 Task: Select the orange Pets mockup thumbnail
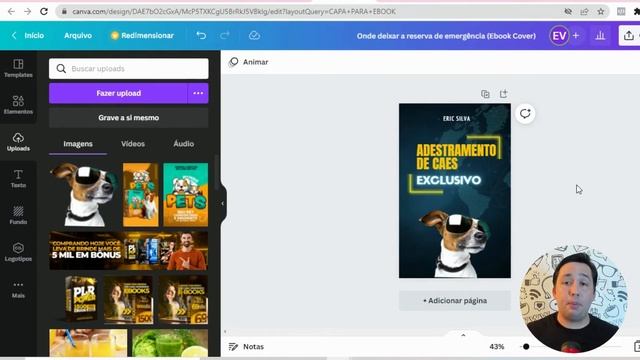pyautogui.click(x=141, y=195)
